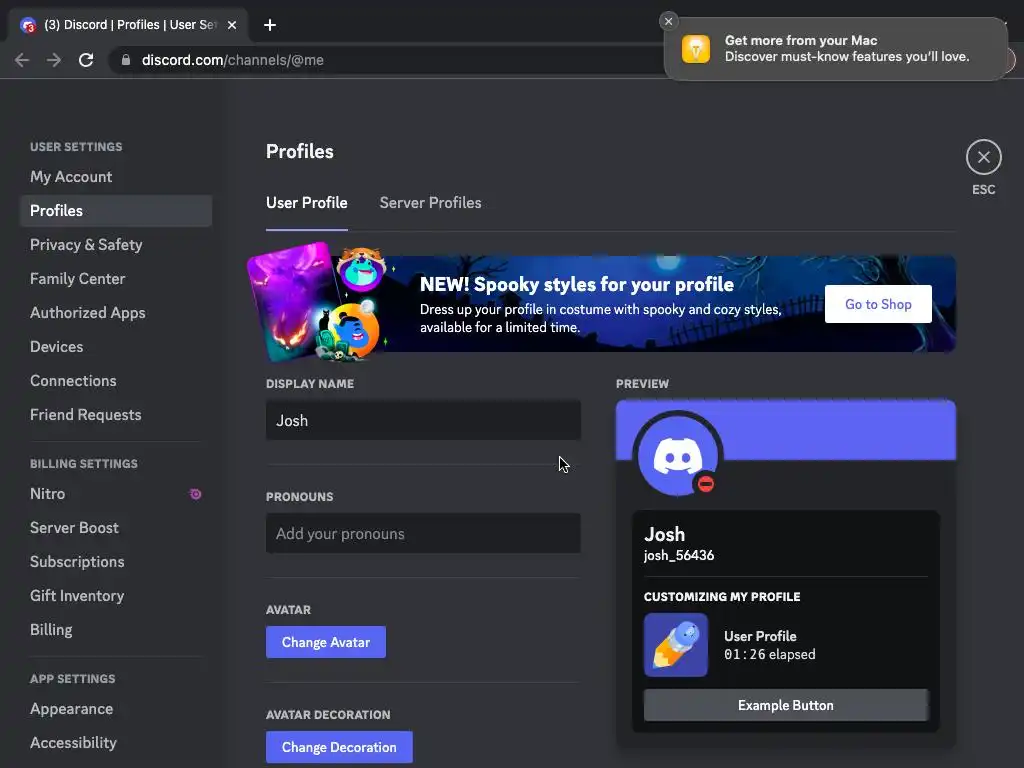The width and height of the screenshot is (1024, 768).
Task: Open a new browser tab
Action: pos(270,25)
